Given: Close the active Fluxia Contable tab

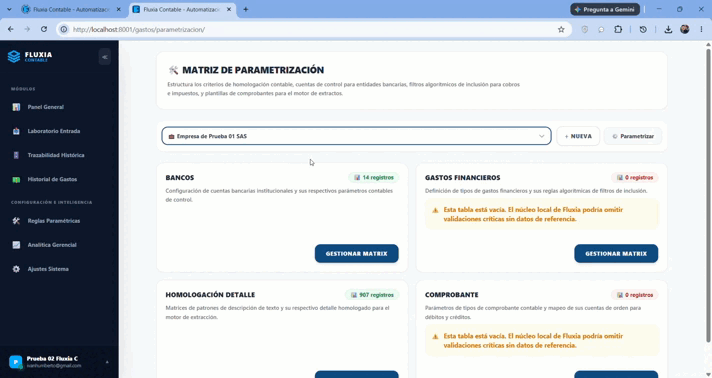Looking at the screenshot, I should click(x=229, y=10).
